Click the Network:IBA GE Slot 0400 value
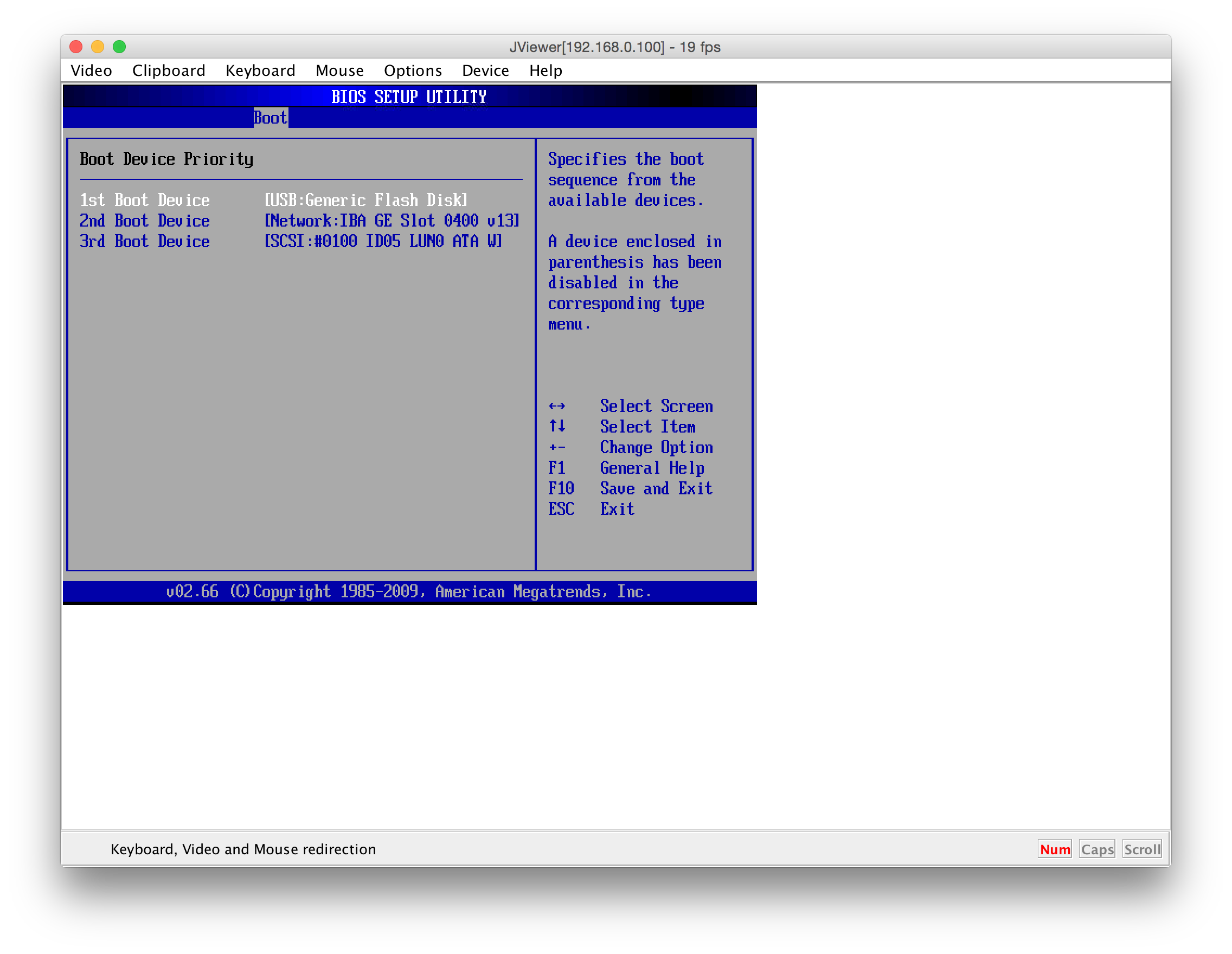The image size is (1232, 954). coord(392,221)
